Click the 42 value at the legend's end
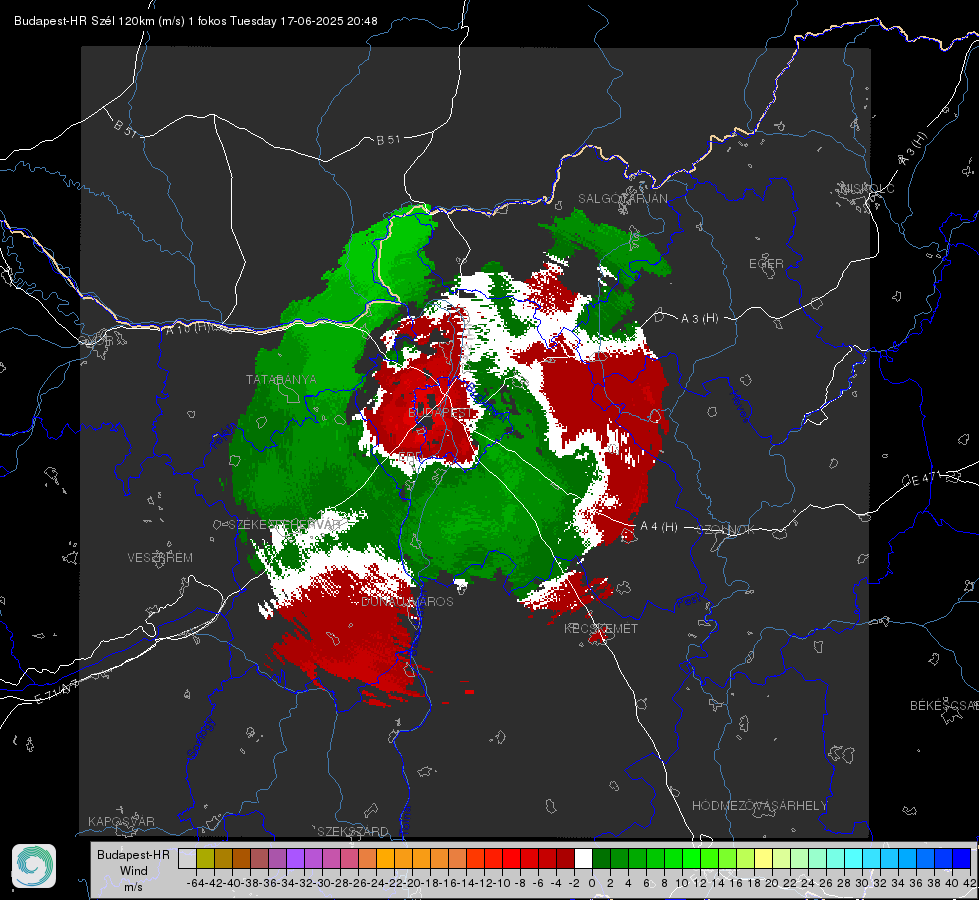 [x=968, y=883]
